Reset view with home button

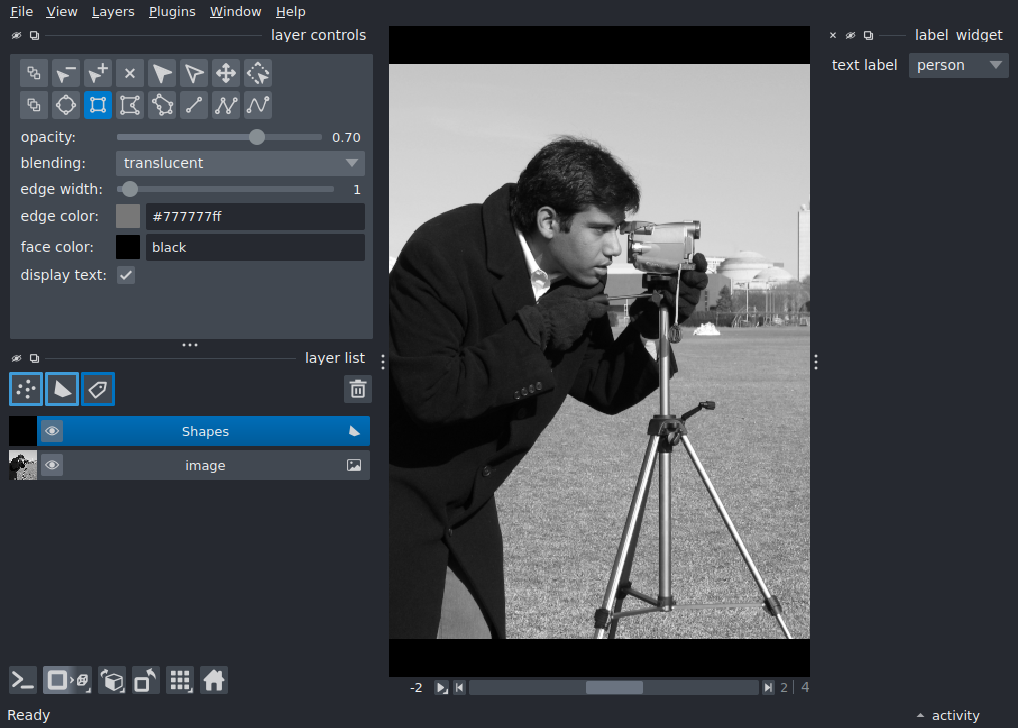(214, 681)
